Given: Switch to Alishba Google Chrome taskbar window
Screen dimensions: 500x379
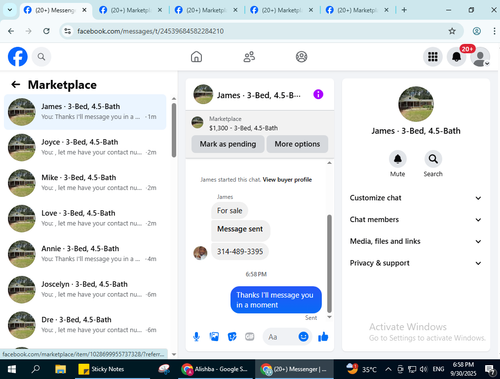Looking at the screenshot, I should [x=215, y=369].
